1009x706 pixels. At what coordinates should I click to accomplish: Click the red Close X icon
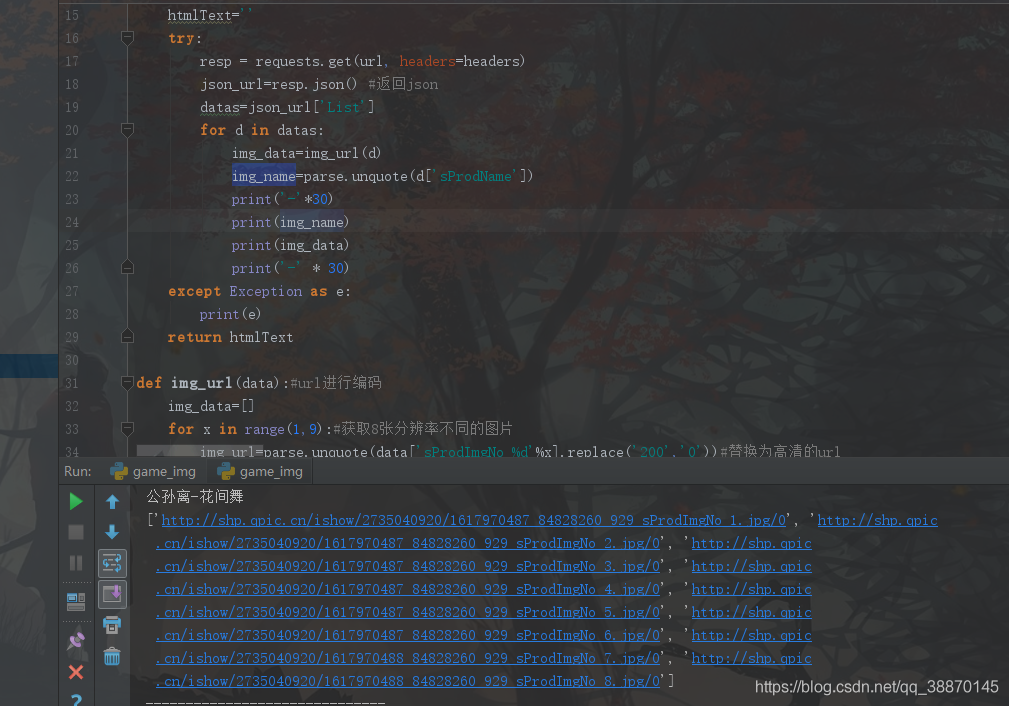pos(76,672)
